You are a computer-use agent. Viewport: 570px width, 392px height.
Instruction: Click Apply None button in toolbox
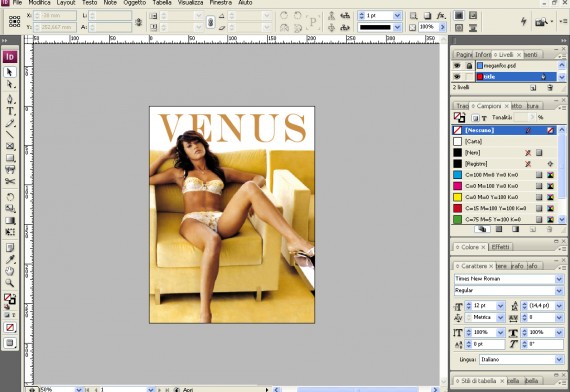10,327
